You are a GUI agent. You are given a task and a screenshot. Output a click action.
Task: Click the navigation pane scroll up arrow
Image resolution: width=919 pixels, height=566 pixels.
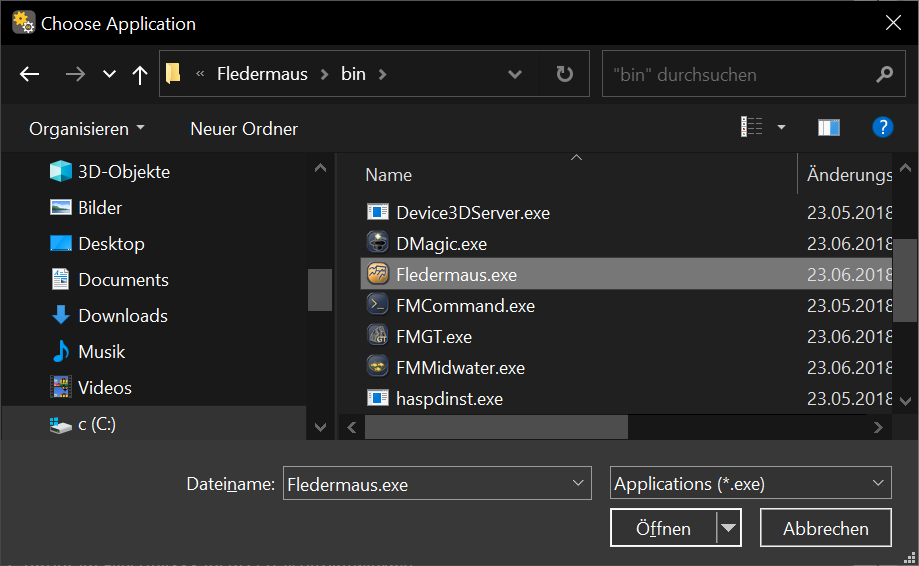pos(320,168)
